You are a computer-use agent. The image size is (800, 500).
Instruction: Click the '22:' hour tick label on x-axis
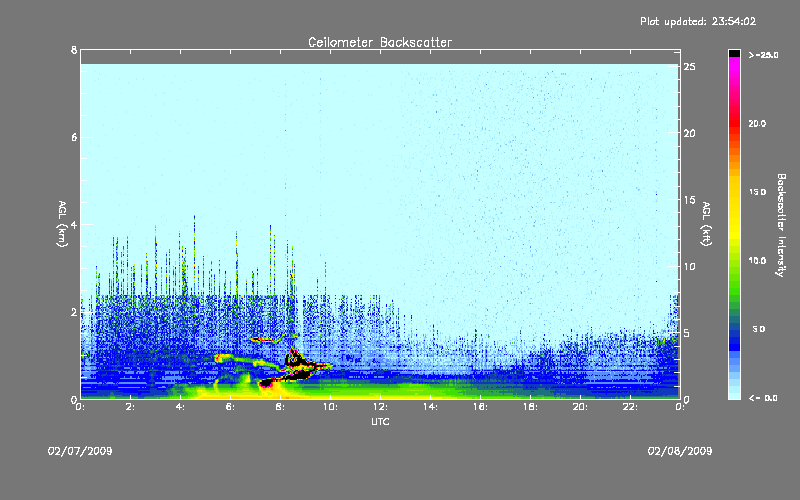(x=630, y=407)
